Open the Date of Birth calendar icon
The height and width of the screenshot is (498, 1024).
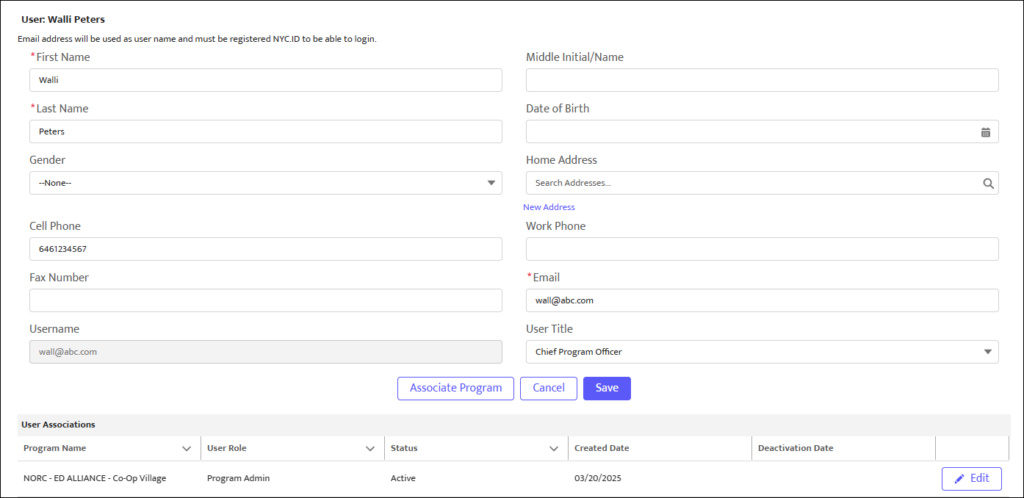(x=985, y=132)
